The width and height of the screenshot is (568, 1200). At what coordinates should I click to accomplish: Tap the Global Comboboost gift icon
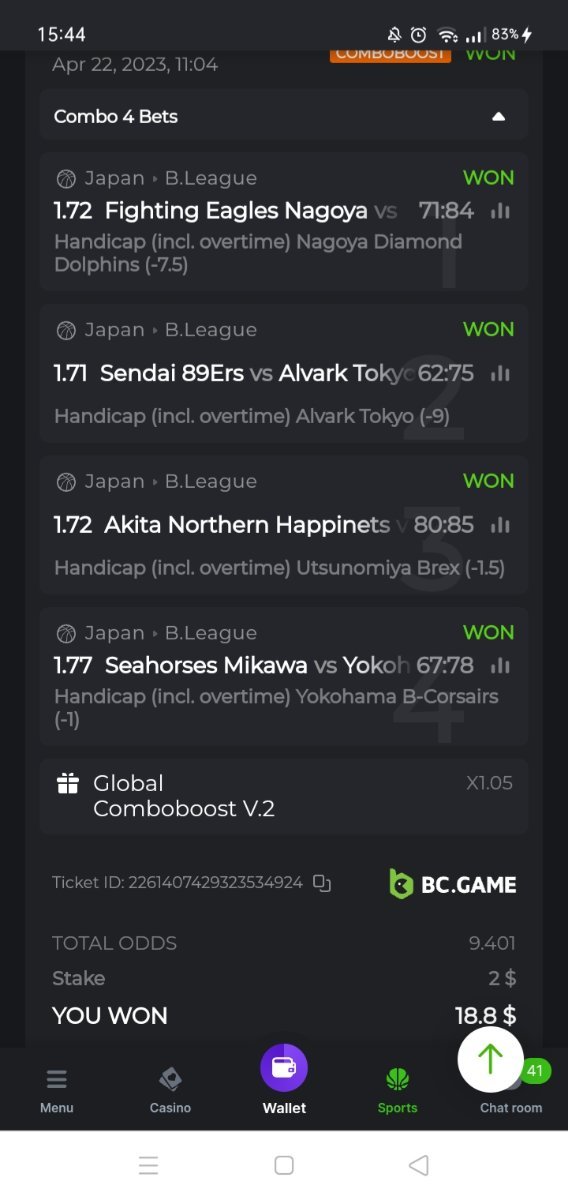pos(67,783)
